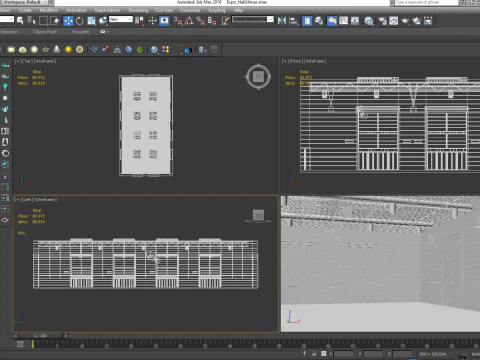Screen dimensions: 480x360
Task: Click the time slider handle
Action: pyautogui.click(x=40, y=335)
